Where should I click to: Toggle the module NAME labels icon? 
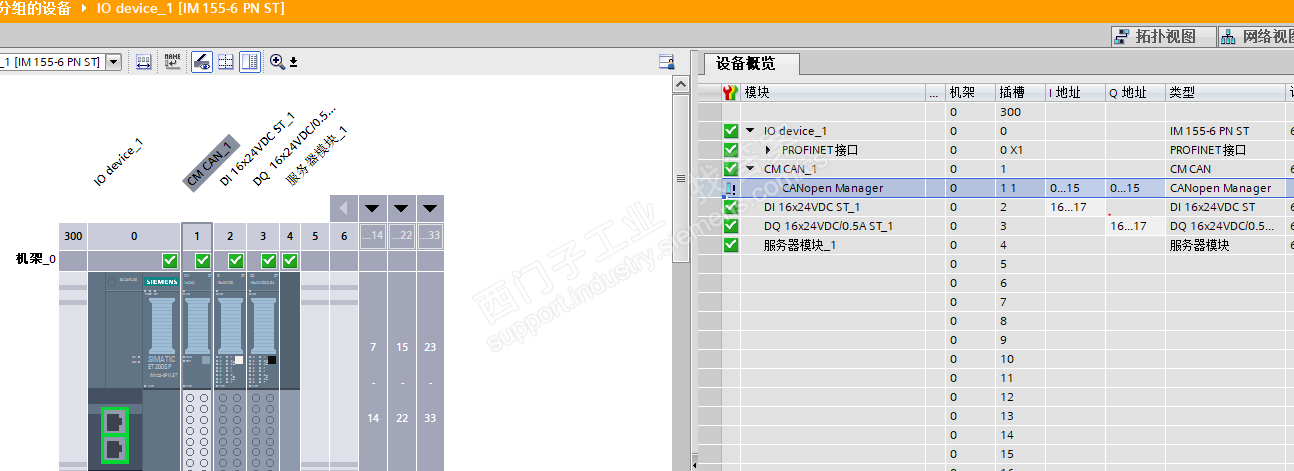tap(172, 62)
